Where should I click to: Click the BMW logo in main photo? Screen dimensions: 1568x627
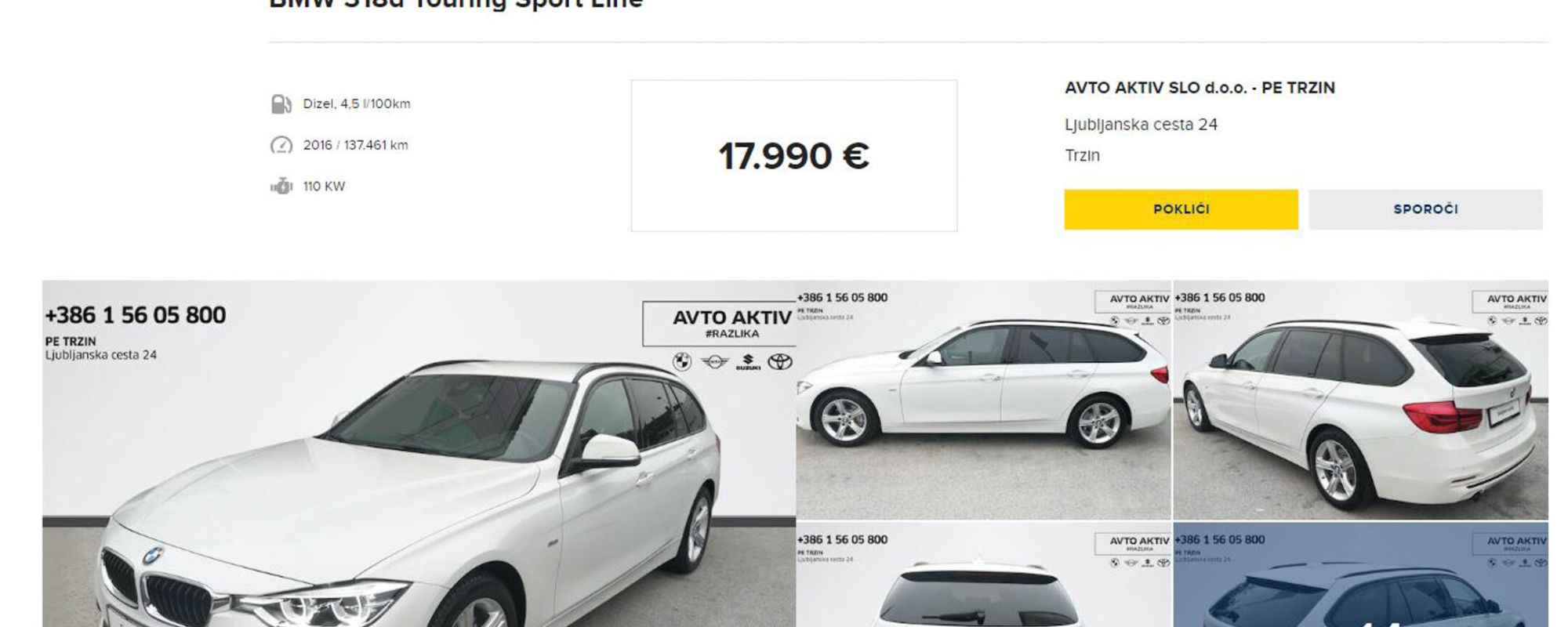(x=682, y=361)
